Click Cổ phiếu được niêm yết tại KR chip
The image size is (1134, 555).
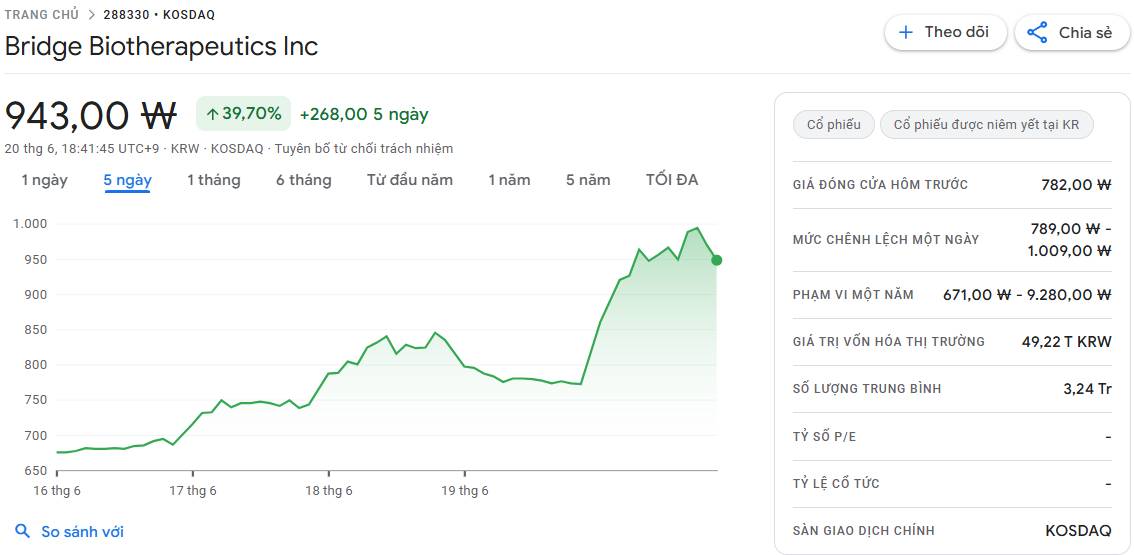coord(986,124)
